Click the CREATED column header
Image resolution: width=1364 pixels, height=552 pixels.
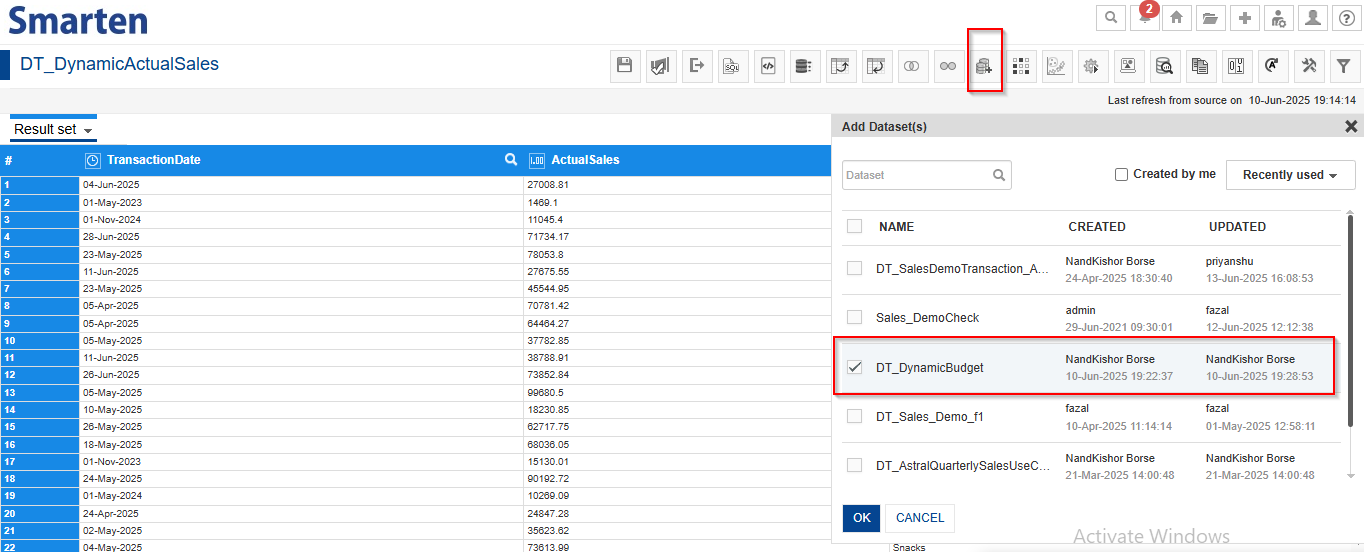tap(1097, 227)
